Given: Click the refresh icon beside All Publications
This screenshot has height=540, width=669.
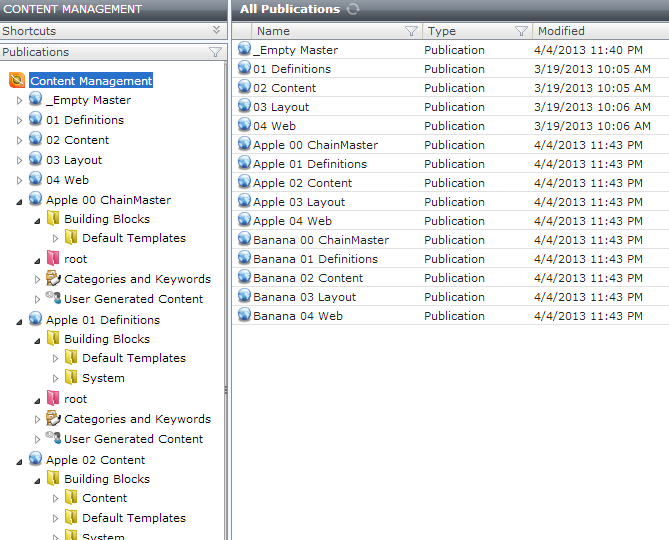Looking at the screenshot, I should coord(353,9).
